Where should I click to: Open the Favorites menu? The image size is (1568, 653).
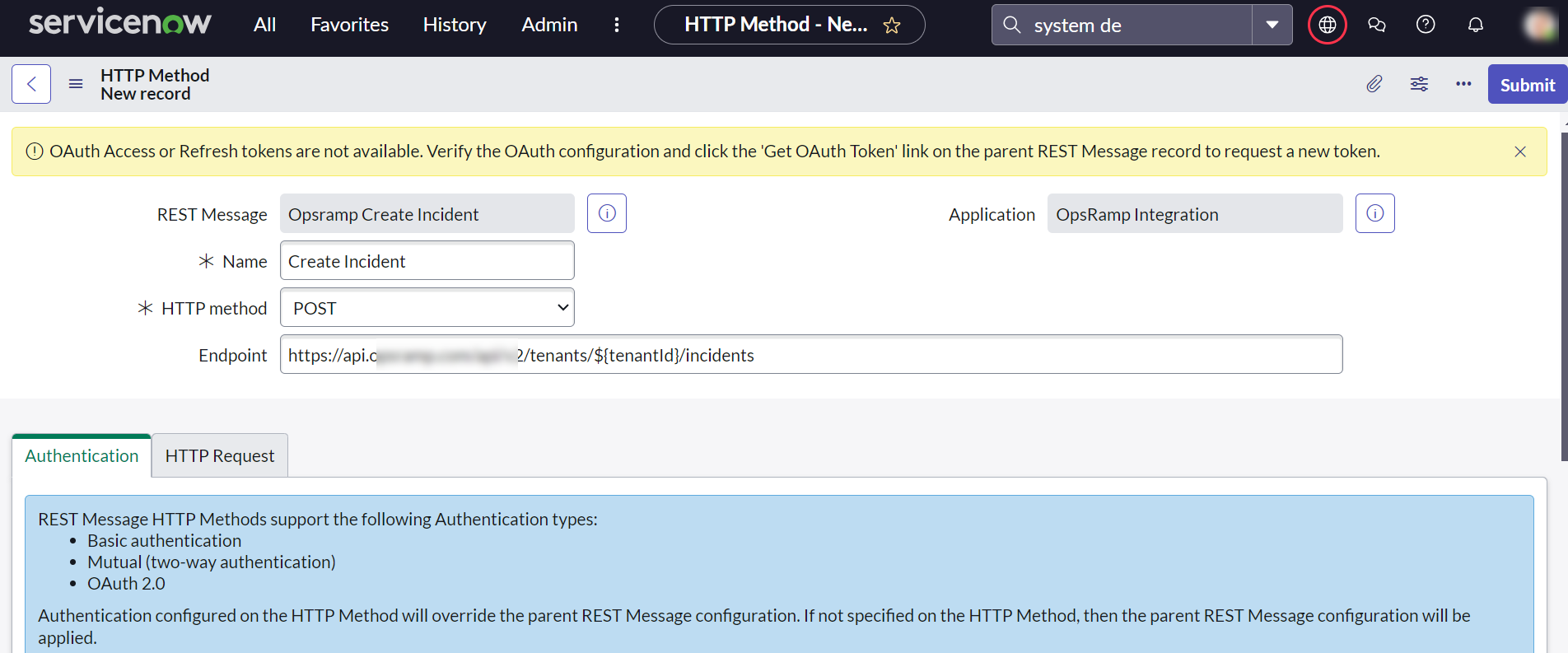[349, 25]
